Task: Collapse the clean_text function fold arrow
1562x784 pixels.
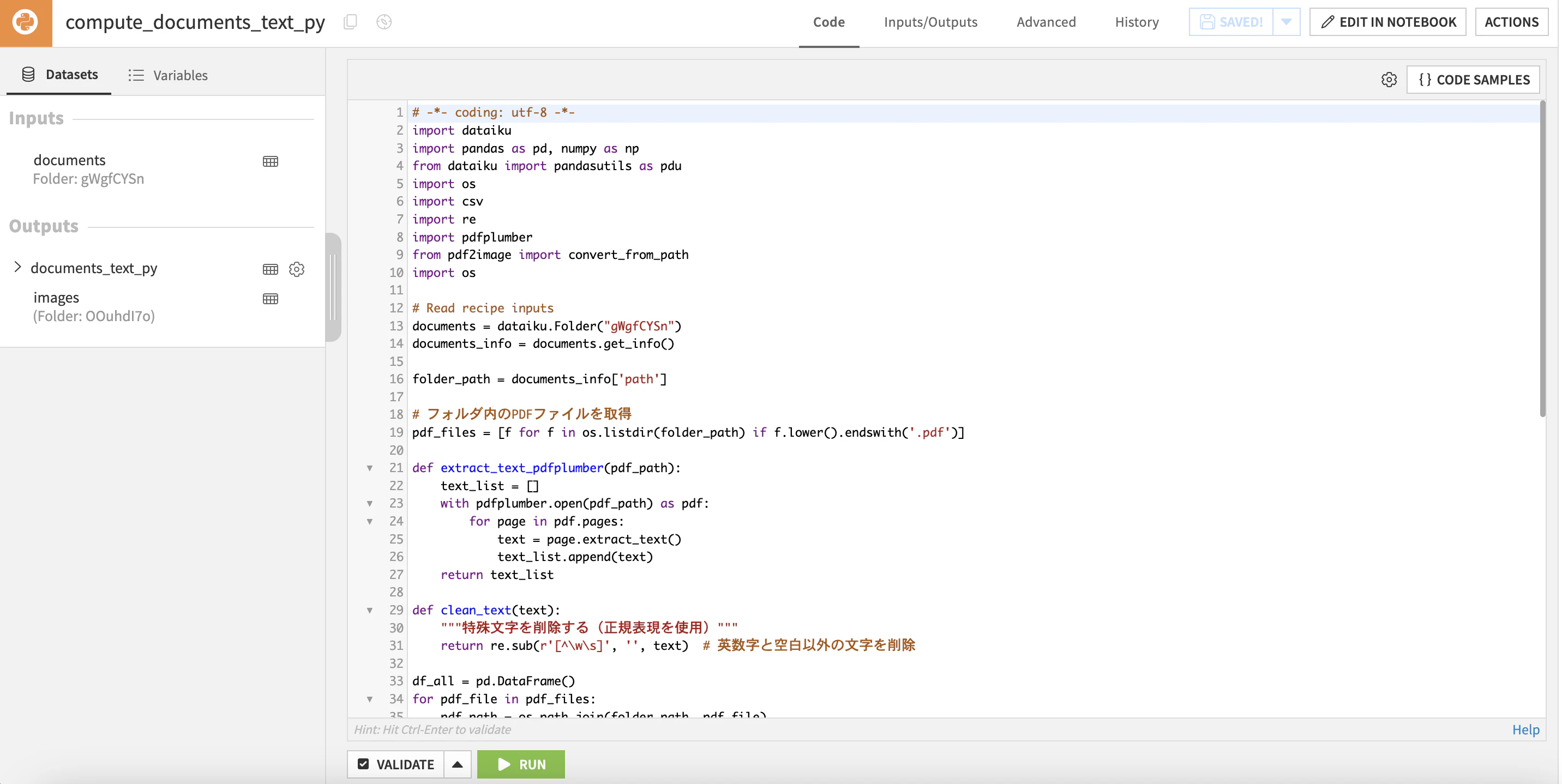Action: [x=370, y=611]
